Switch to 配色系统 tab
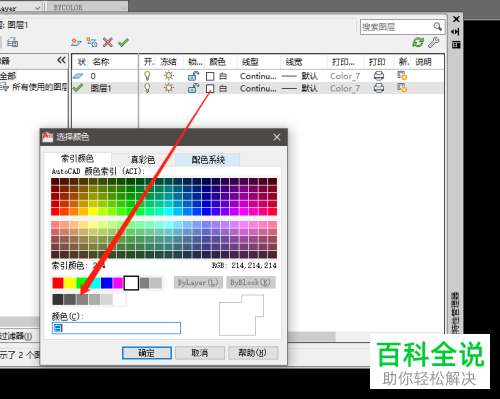Image resolution: width=500 pixels, height=399 pixels. tap(208, 160)
